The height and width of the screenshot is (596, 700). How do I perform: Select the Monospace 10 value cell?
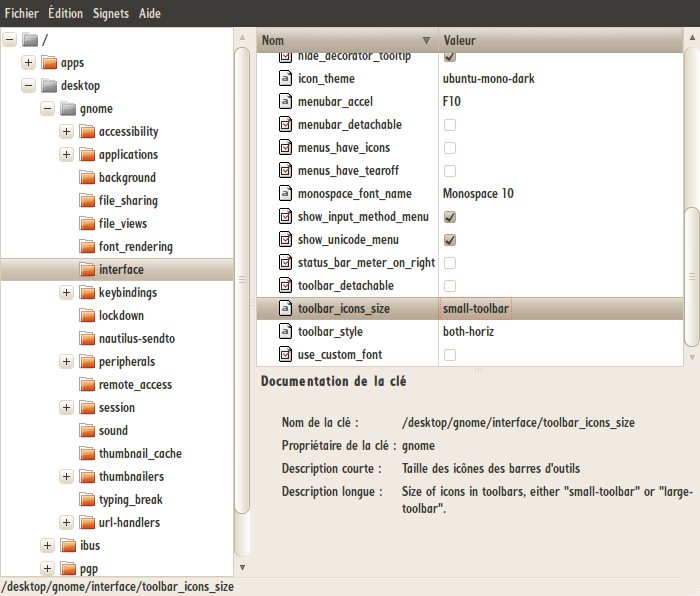(478, 193)
